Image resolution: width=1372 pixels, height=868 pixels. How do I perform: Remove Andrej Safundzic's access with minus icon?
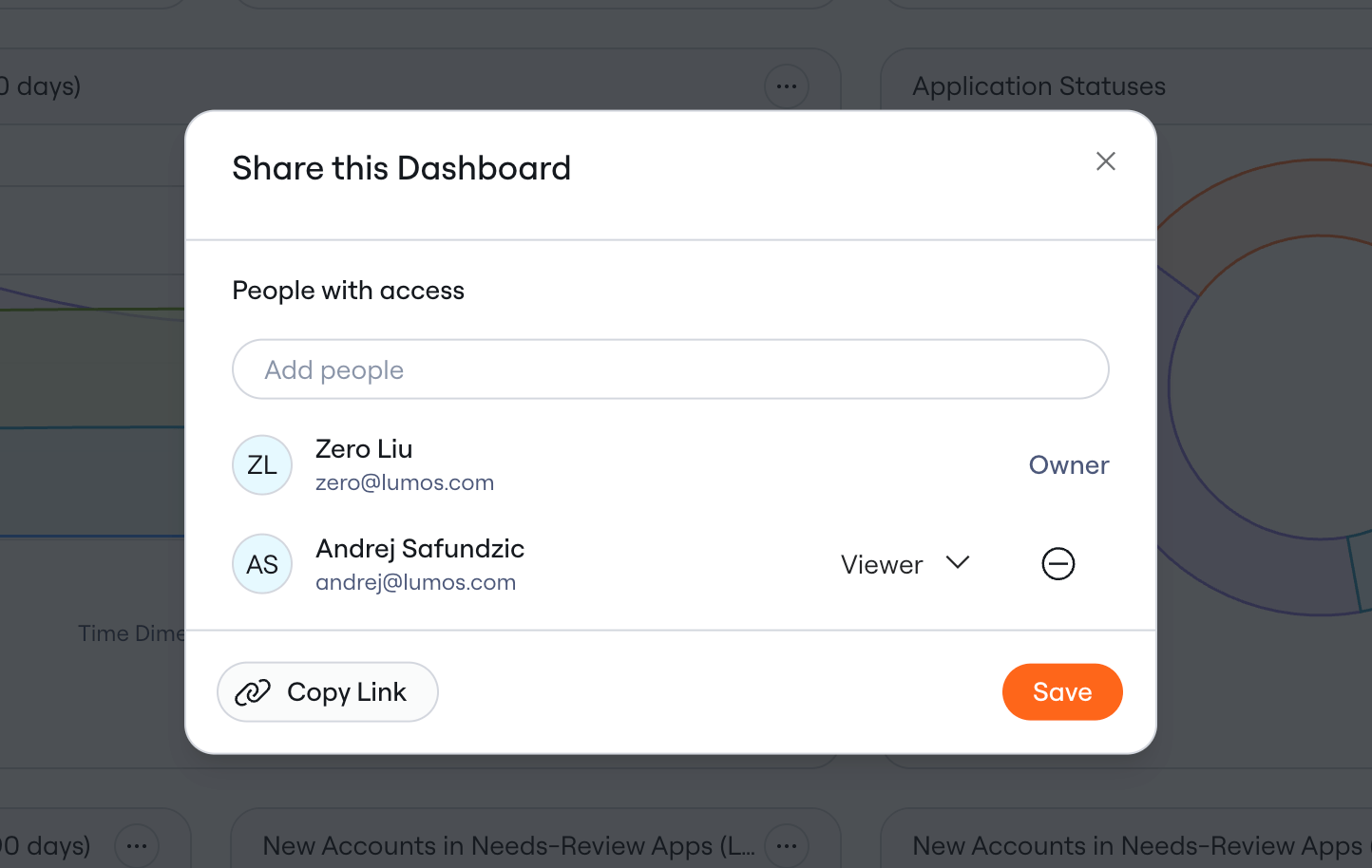click(1058, 564)
